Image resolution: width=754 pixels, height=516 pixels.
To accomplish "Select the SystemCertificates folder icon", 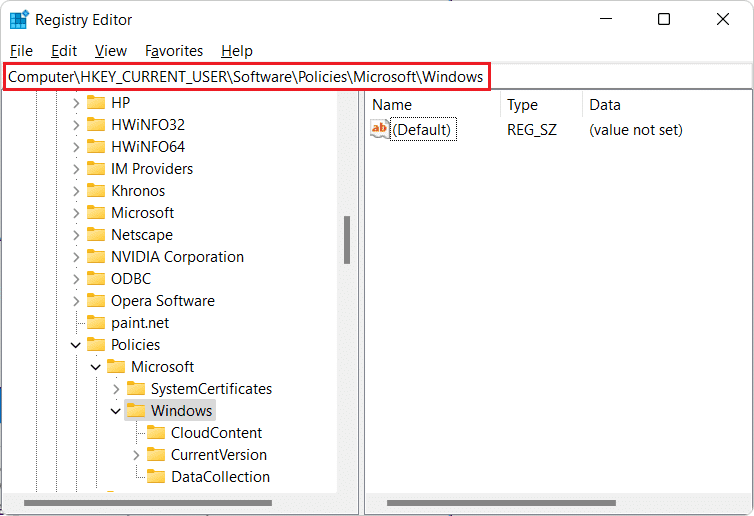I will pyautogui.click(x=136, y=389).
